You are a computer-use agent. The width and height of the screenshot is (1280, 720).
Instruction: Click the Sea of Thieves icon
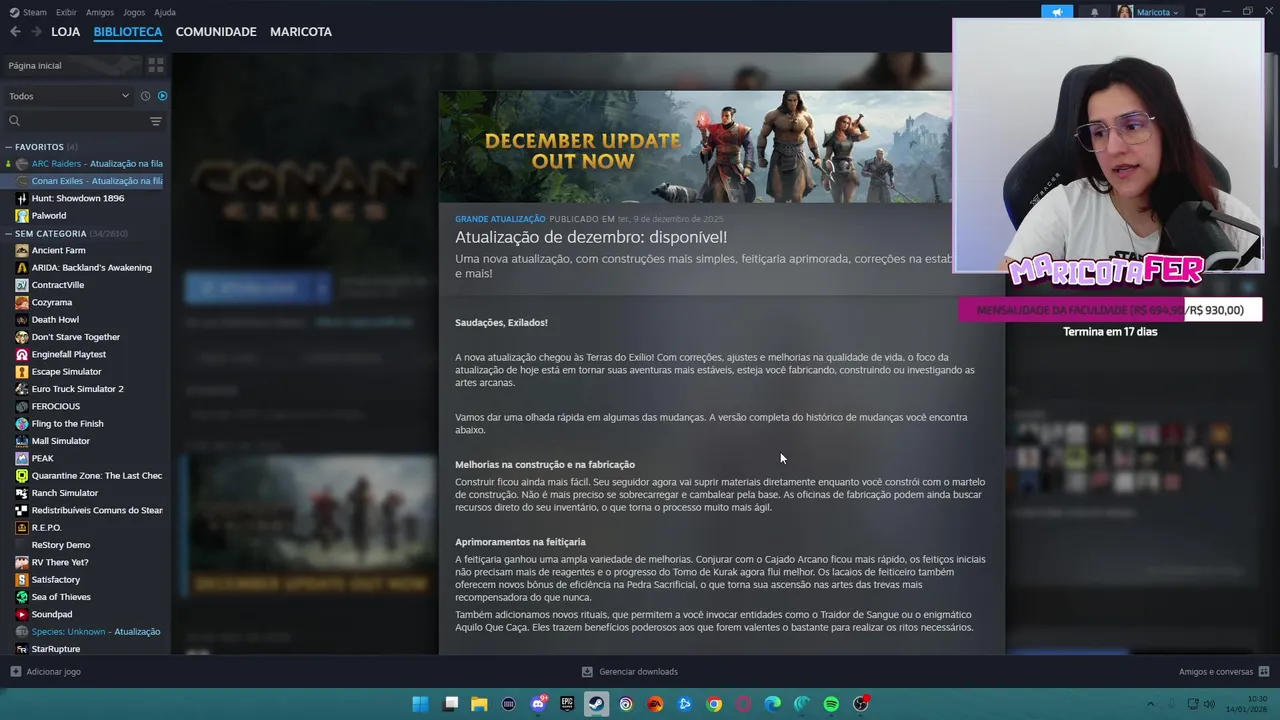22,597
